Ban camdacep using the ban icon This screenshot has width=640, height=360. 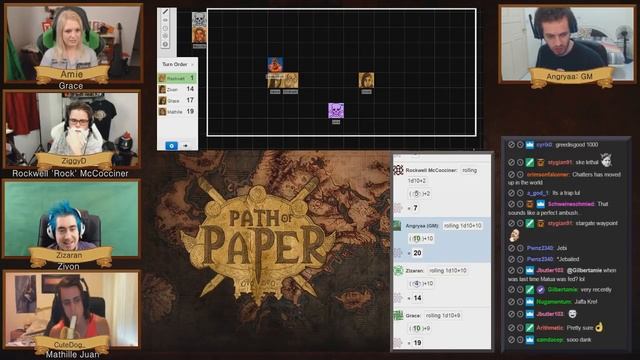click(511, 340)
